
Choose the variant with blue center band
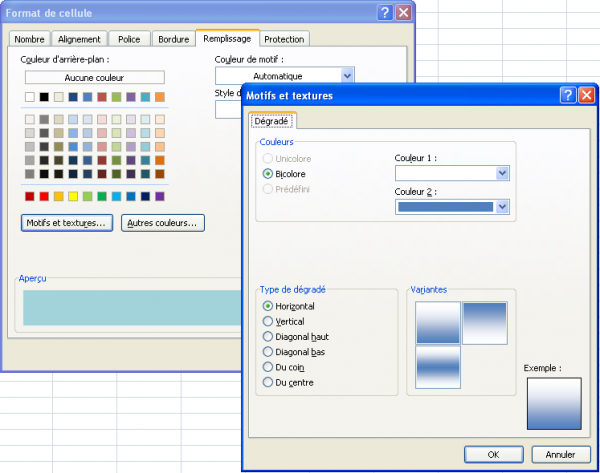pyautogui.click(x=437, y=366)
